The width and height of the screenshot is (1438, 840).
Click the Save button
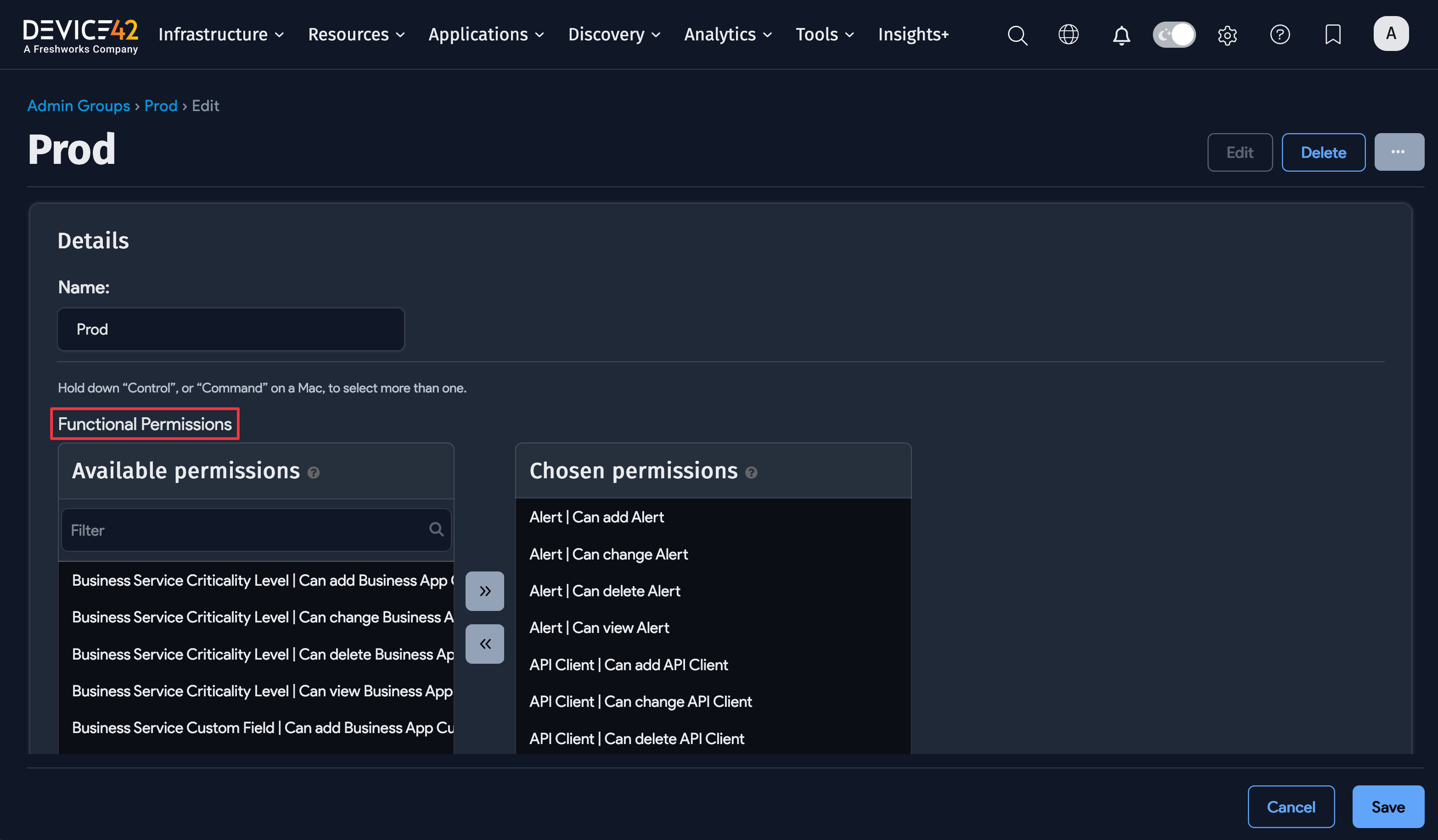[1388, 806]
